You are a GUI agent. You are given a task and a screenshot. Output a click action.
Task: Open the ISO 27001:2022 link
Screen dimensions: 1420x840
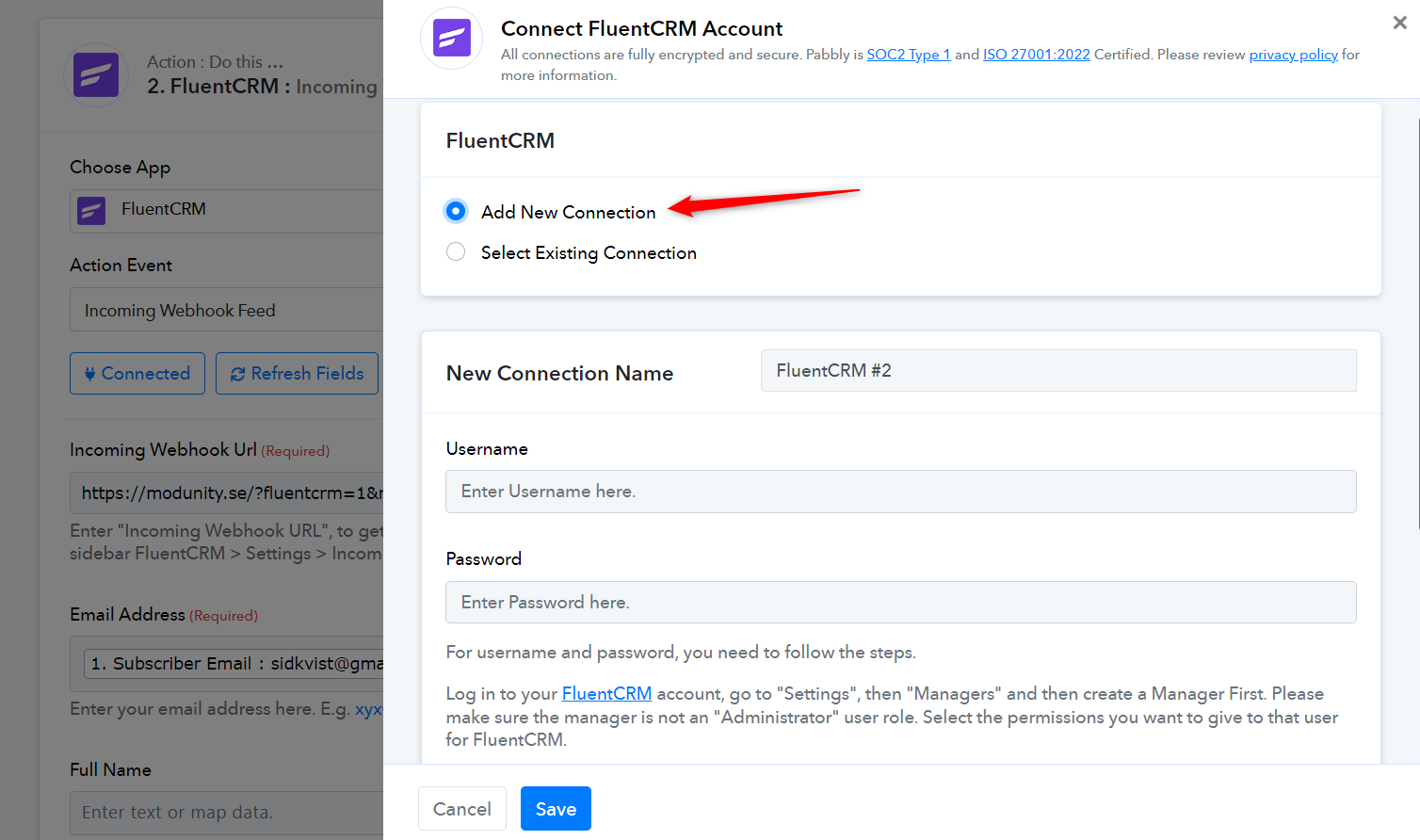pos(1037,55)
